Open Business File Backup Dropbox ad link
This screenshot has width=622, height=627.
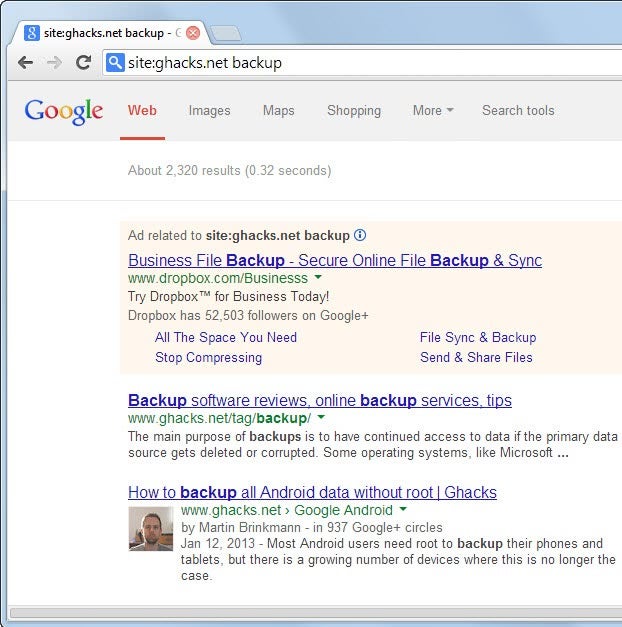[x=335, y=260]
